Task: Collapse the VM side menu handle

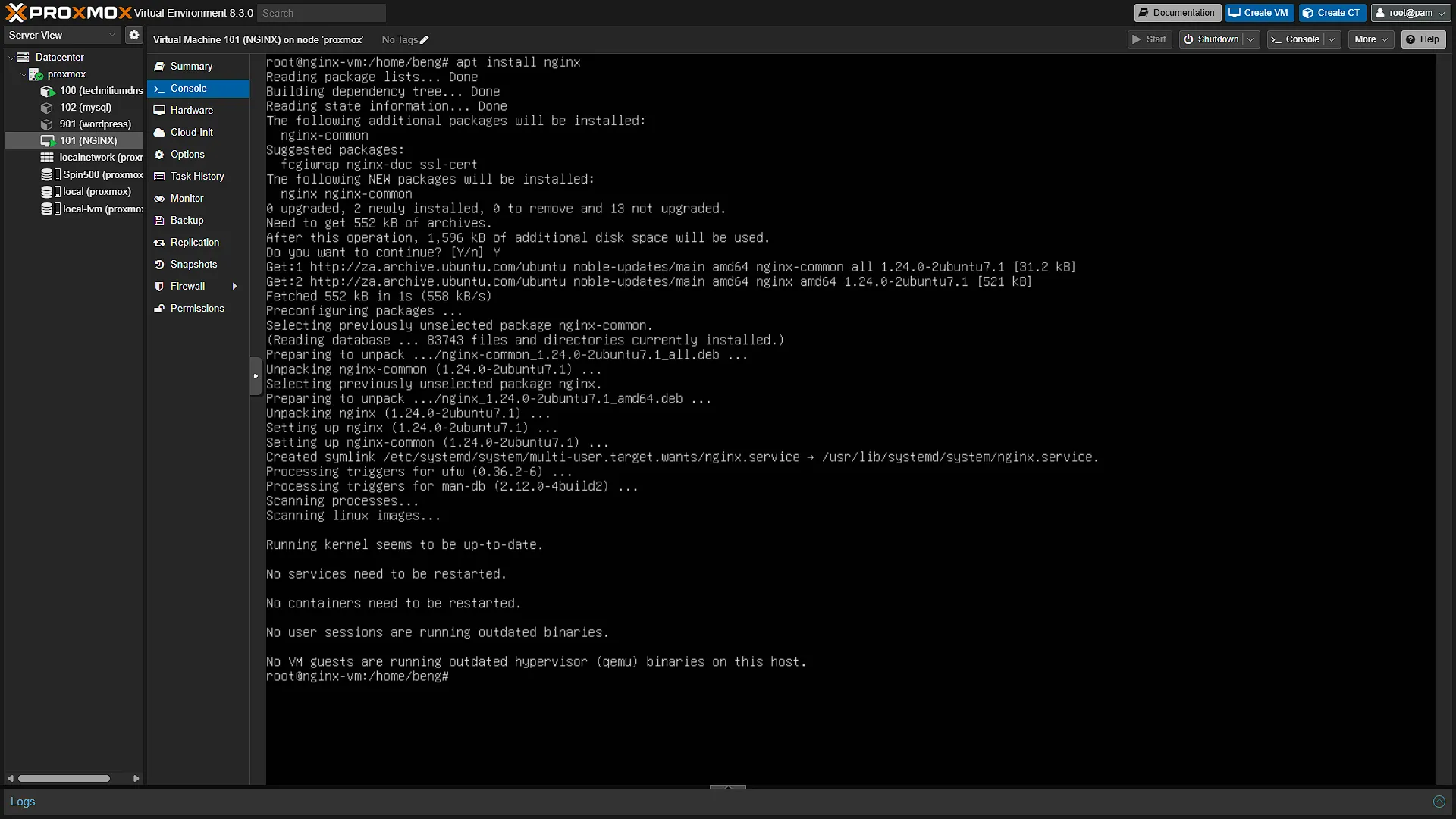Action: coord(256,376)
